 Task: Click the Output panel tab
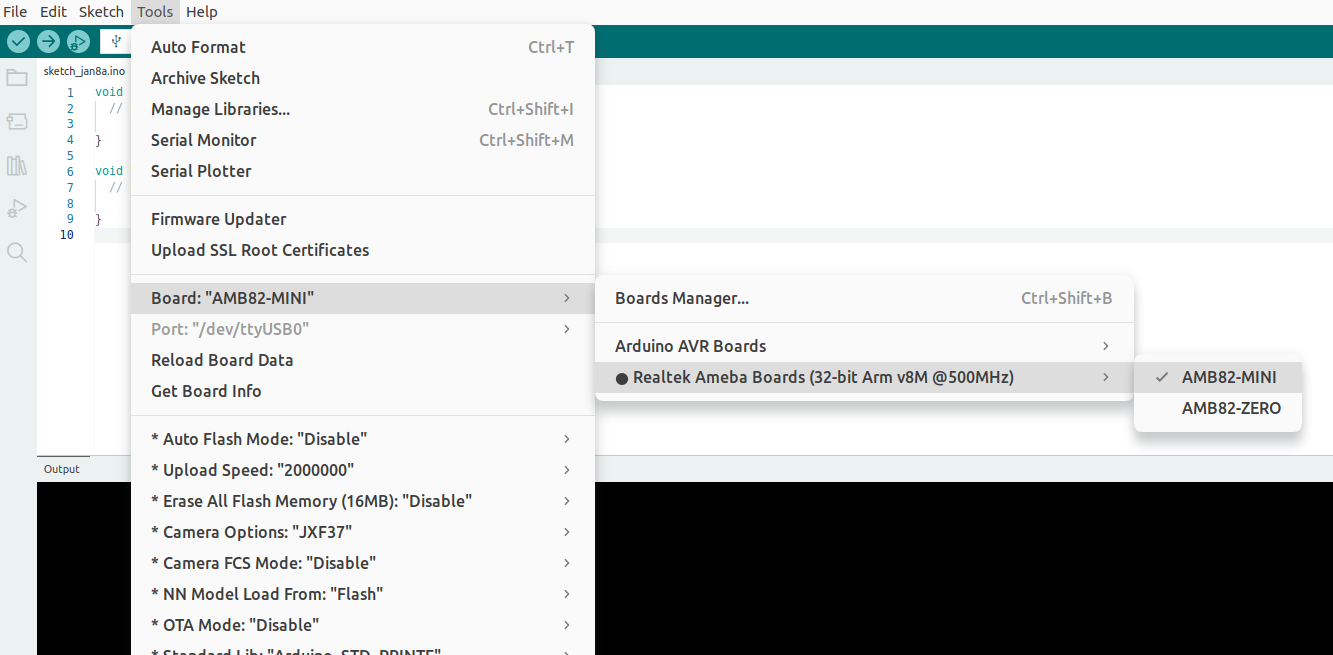click(x=61, y=469)
